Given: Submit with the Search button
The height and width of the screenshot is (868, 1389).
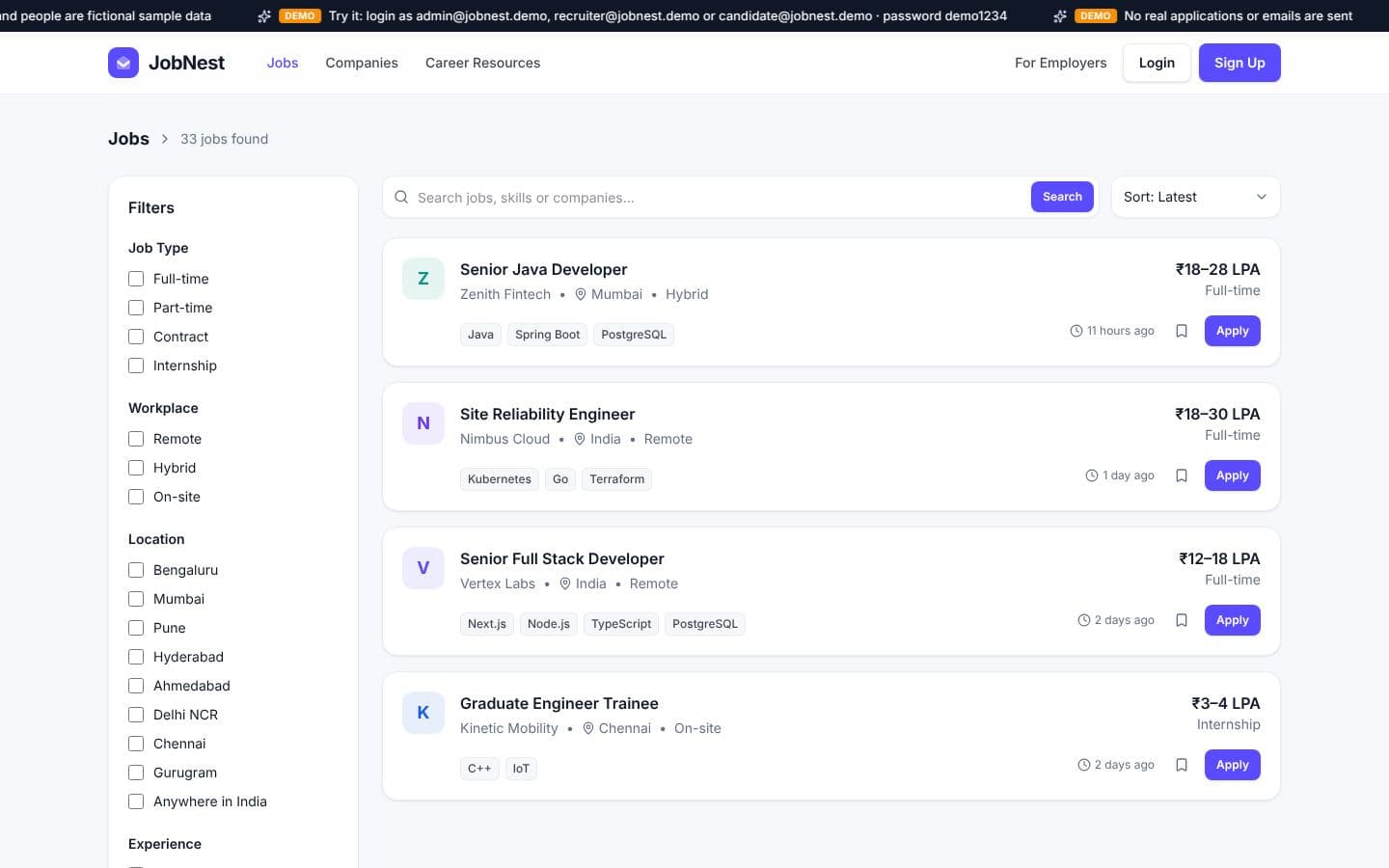Looking at the screenshot, I should point(1062,197).
